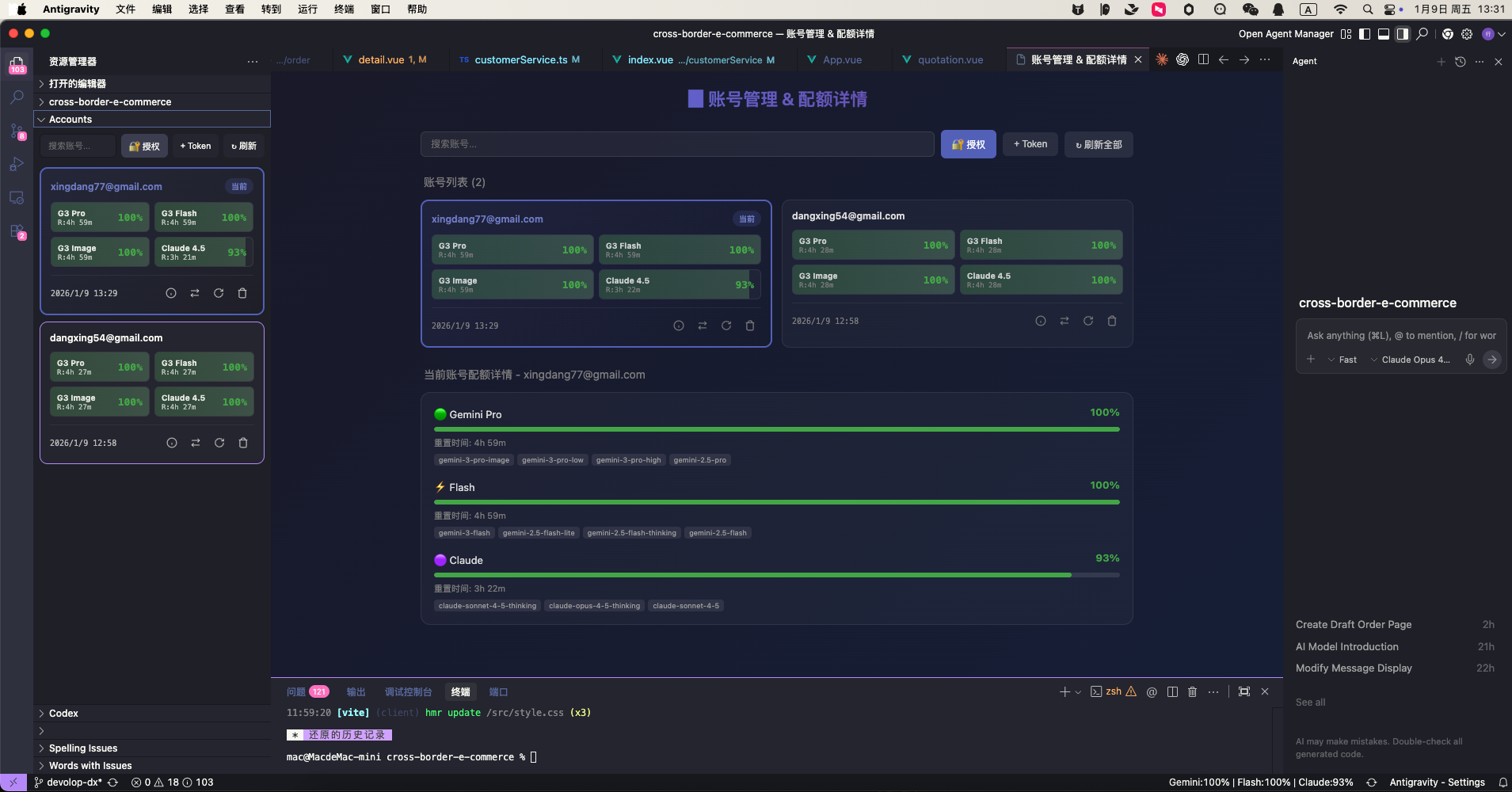The width and height of the screenshot is (1512, 792).
Task: Open Create Draft Order Page conversation
Action: point(1395,624)
